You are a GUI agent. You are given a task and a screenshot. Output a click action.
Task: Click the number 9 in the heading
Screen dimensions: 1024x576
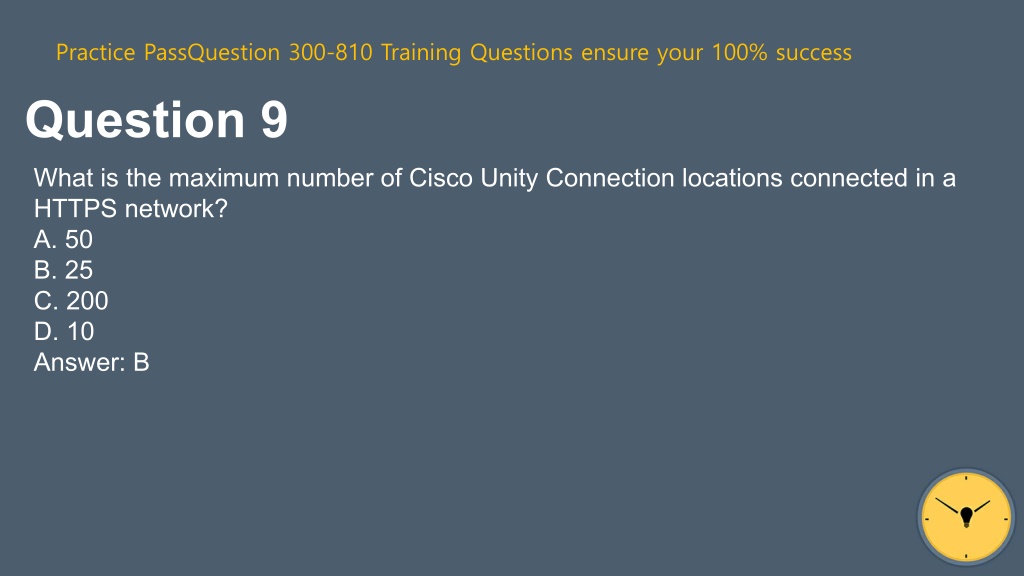(274, 120)
